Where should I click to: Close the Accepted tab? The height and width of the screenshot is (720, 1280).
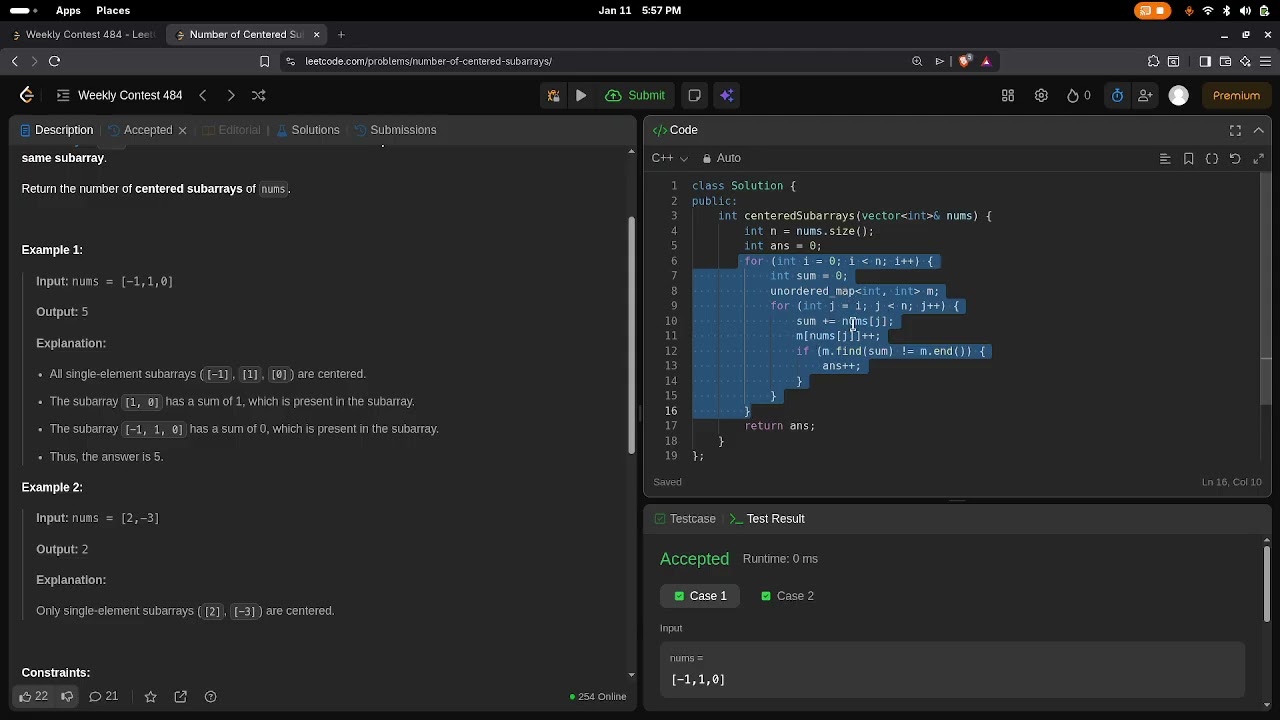click(182, 130)
